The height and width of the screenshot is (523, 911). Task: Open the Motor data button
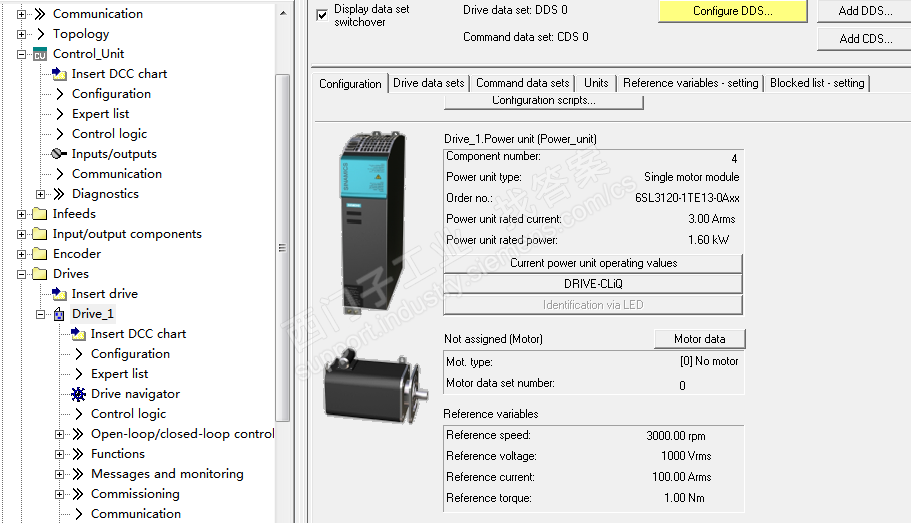pyautogui.click(x=700, y=339)
